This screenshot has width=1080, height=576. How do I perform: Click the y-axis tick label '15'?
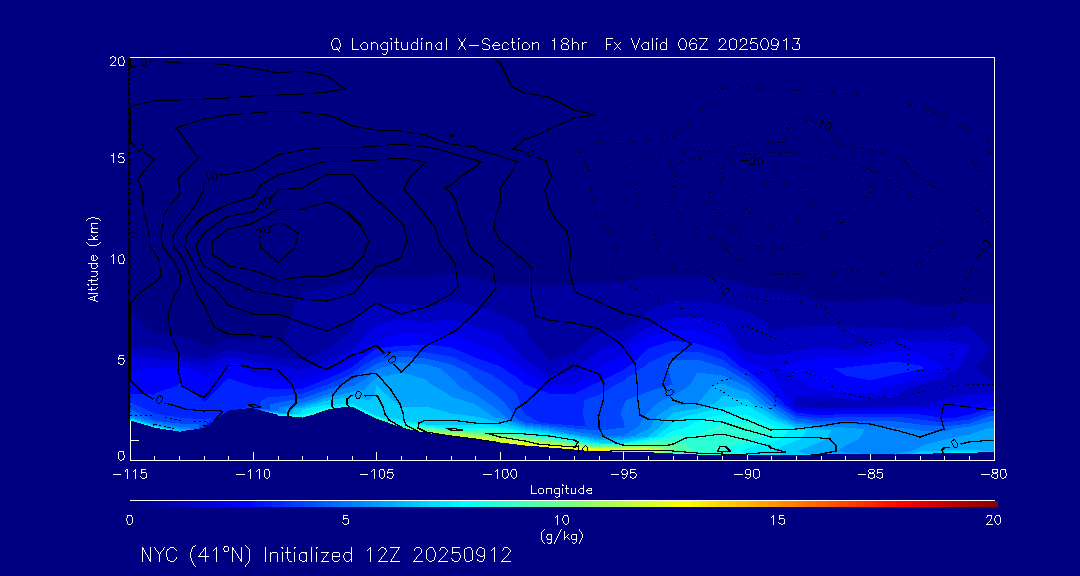pyautogui.click(x=115, y=159)
